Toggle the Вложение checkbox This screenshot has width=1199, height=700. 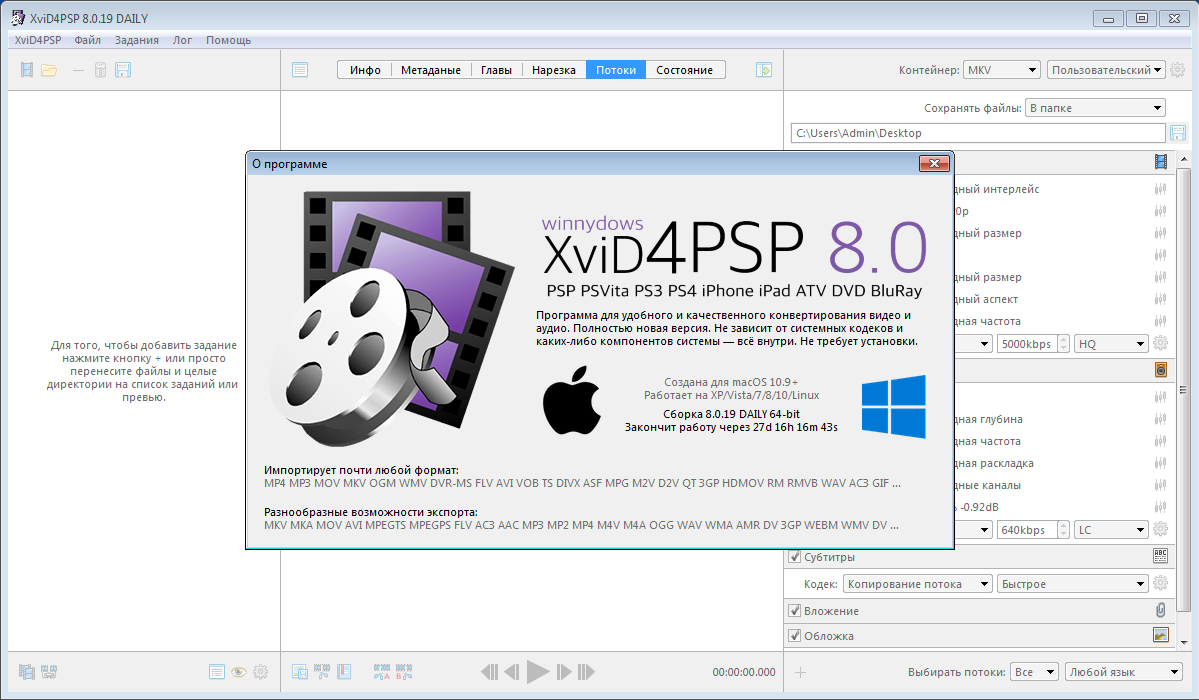794,610
